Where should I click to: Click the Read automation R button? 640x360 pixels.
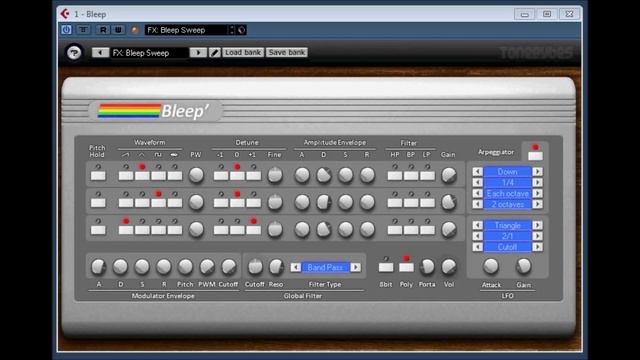click(x=103, y=30)
